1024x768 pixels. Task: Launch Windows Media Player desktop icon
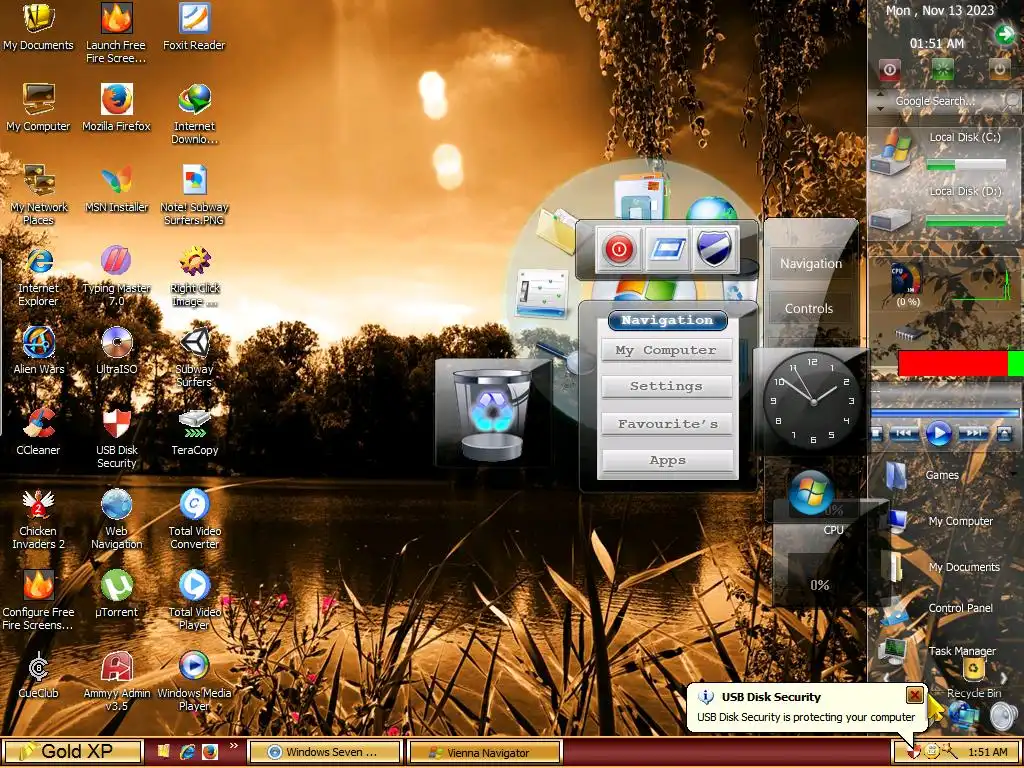[194, 682]
